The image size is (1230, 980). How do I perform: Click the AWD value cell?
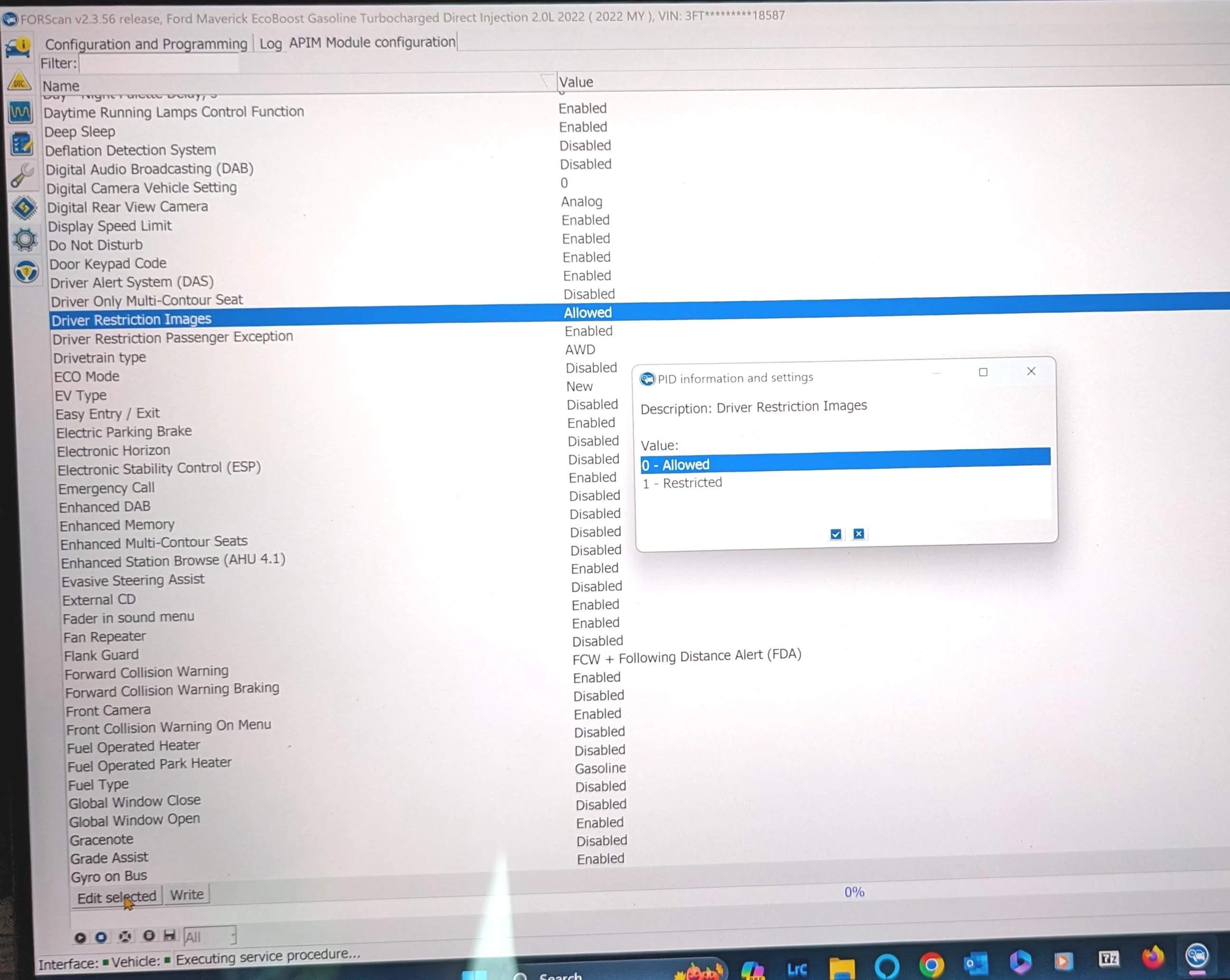(x=580, y=349)
